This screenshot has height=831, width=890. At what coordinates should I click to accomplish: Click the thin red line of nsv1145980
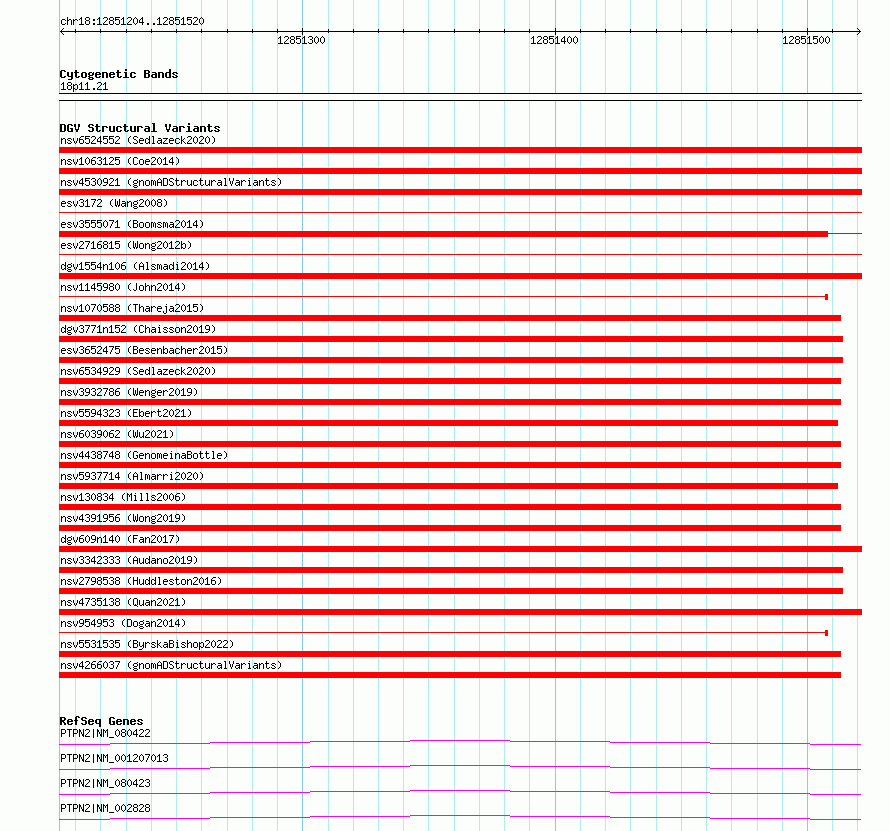pos(443,297)
